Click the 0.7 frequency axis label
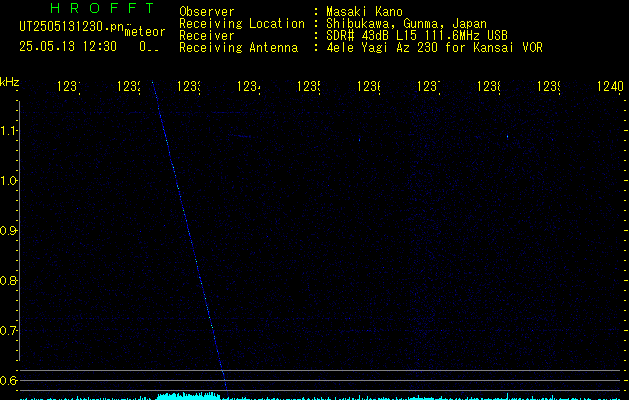 pos(8,331)
